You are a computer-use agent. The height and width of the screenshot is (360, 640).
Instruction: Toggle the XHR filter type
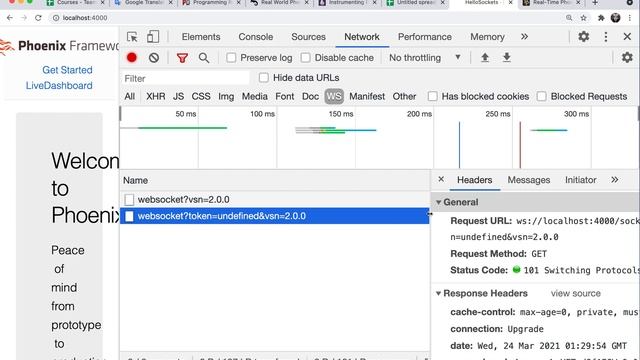coord(156,96)
